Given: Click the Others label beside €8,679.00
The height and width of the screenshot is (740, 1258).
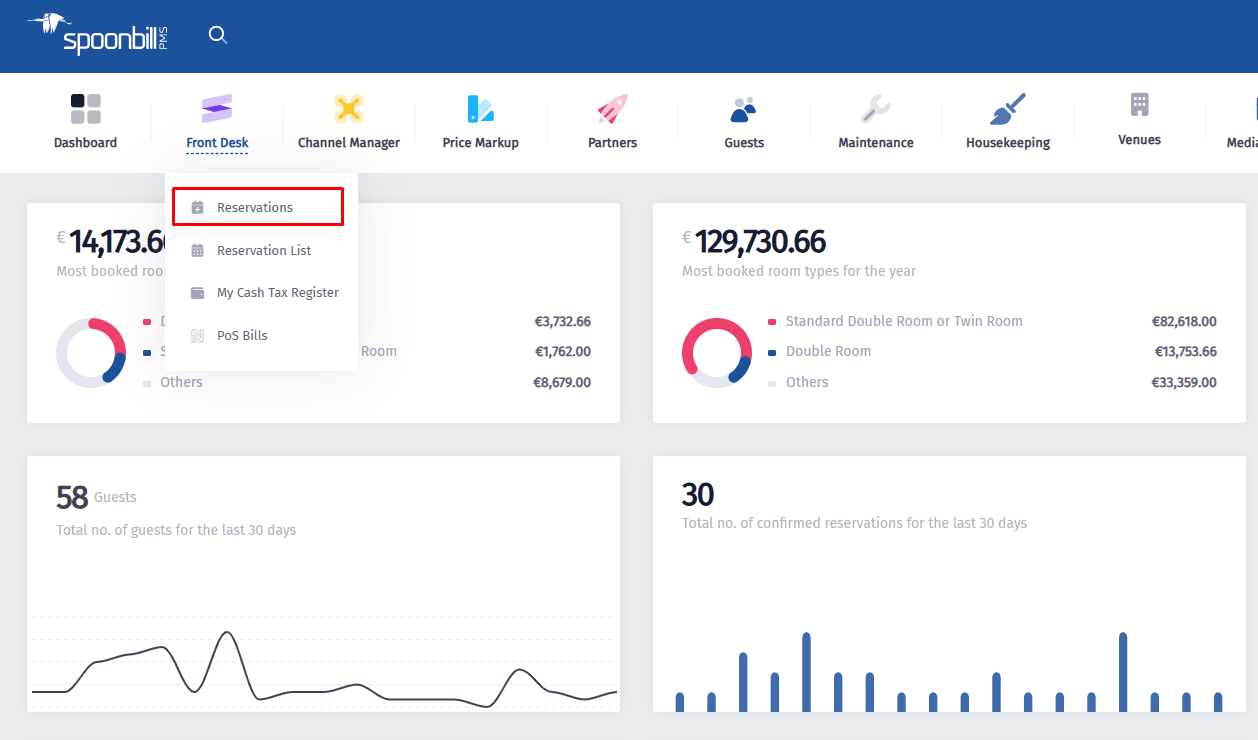Looking at the screenshot, I should point(181,382).
